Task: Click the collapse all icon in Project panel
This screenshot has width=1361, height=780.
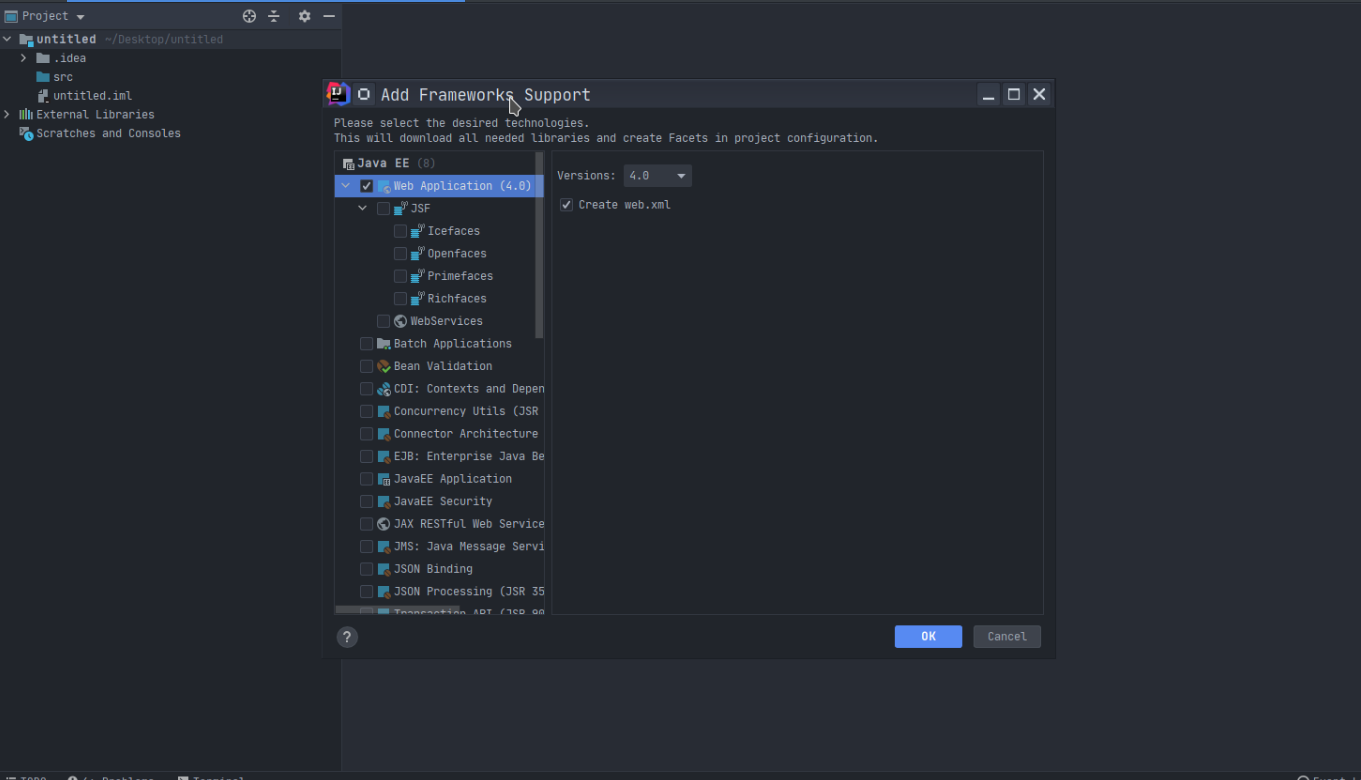Action: point(274,16)
